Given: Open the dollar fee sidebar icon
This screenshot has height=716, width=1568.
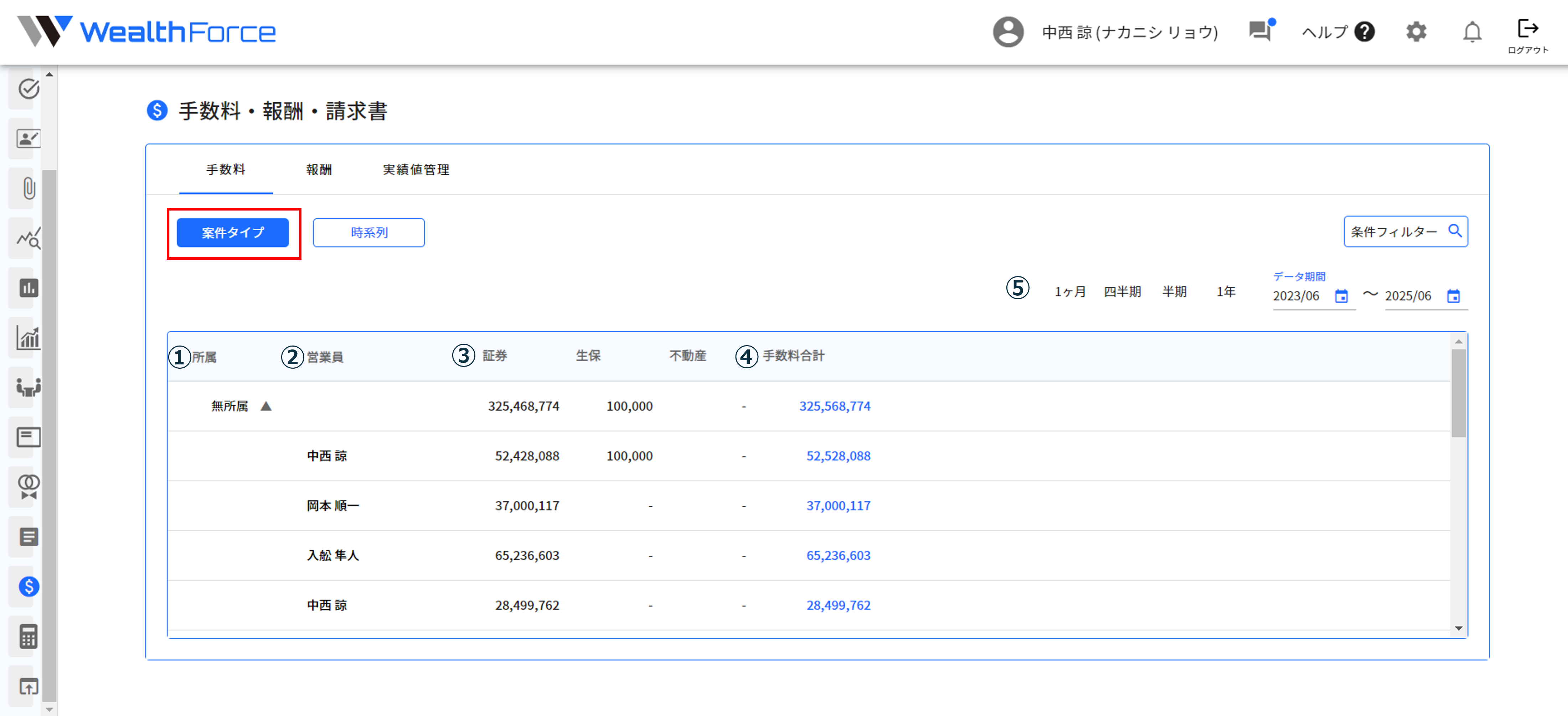Looking at the screenshot, I should click(x=28, y=587).
